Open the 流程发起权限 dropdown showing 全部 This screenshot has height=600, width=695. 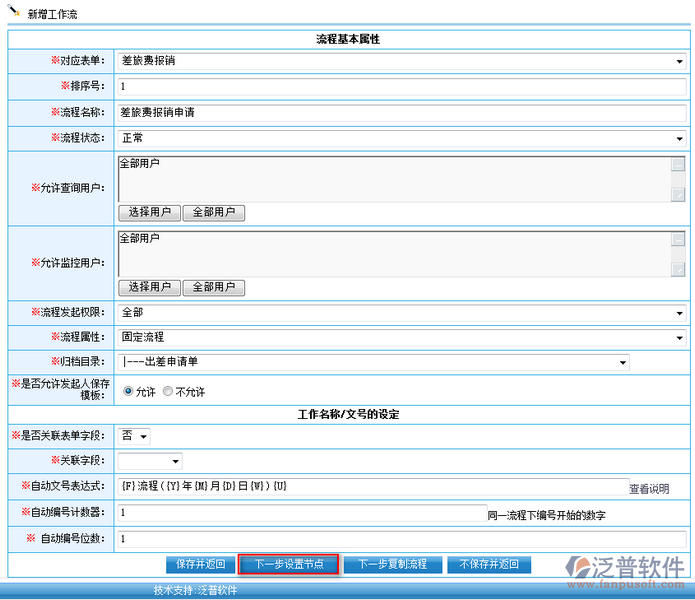coord(402,313)
